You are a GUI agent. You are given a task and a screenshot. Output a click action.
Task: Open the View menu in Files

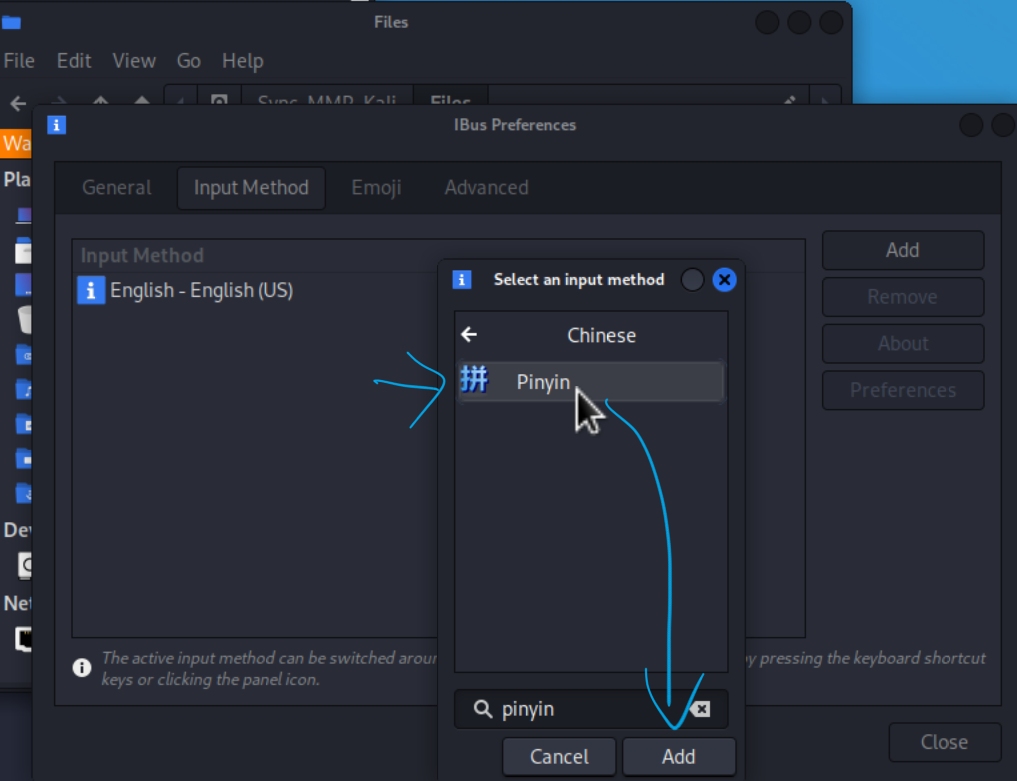click(x=134, y=60)
